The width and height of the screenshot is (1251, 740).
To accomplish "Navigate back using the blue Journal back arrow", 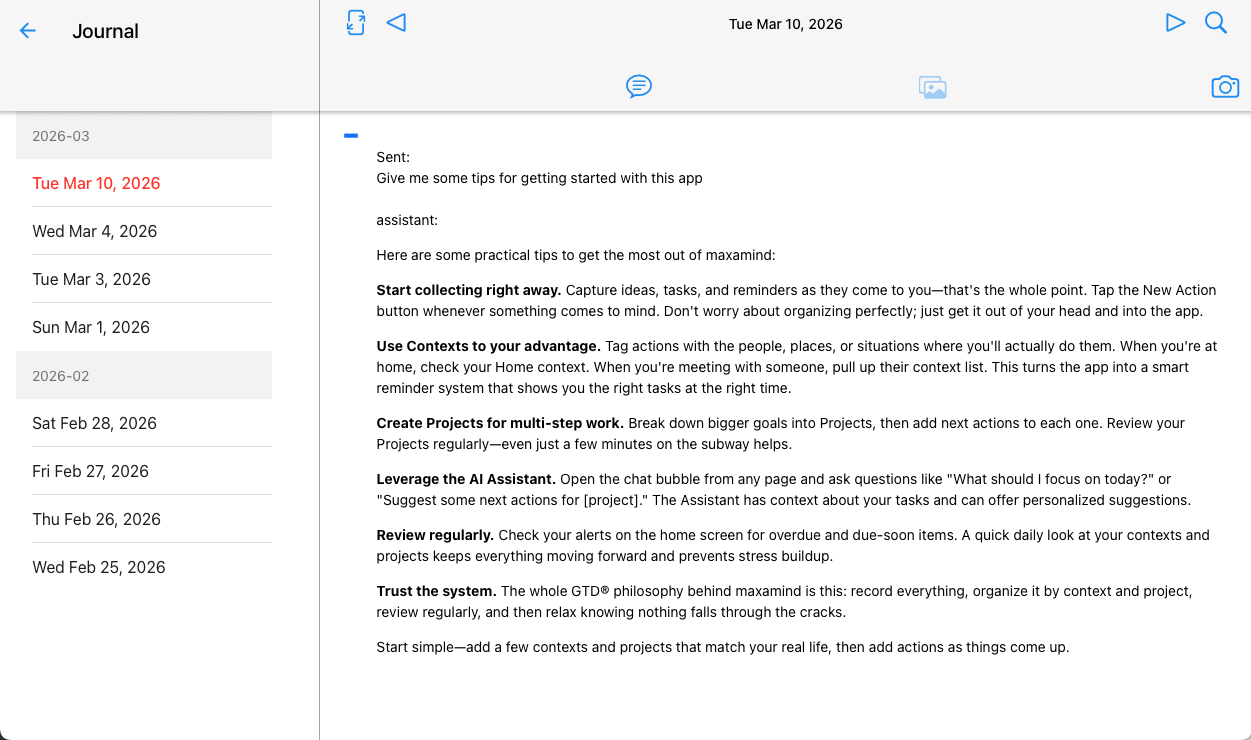I will point(28,30).
